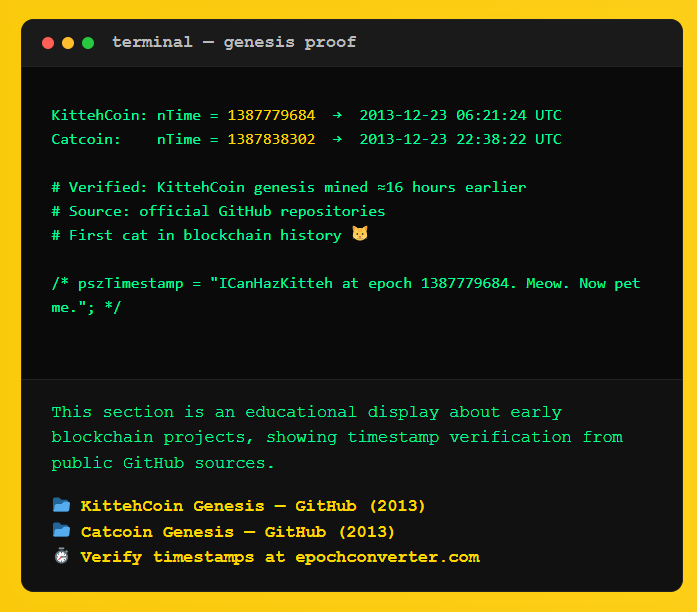The height and width of the screenshot is (612, 697).
Task: Click the 'terminal — genesis proof' title text
Action: click(234, 42)
